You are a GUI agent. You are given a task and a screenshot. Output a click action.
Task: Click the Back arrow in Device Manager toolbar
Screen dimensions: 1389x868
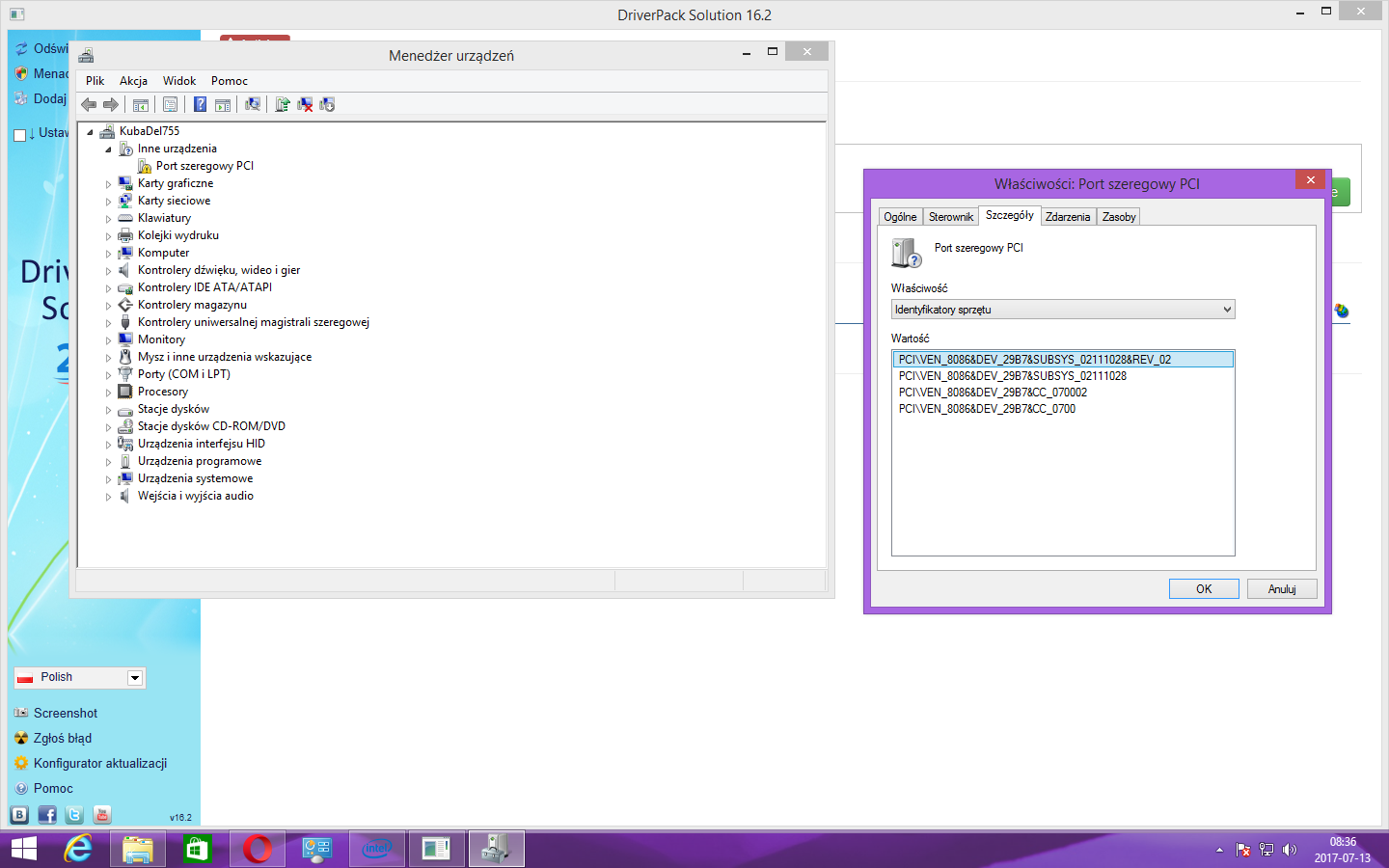click(89, 104)
